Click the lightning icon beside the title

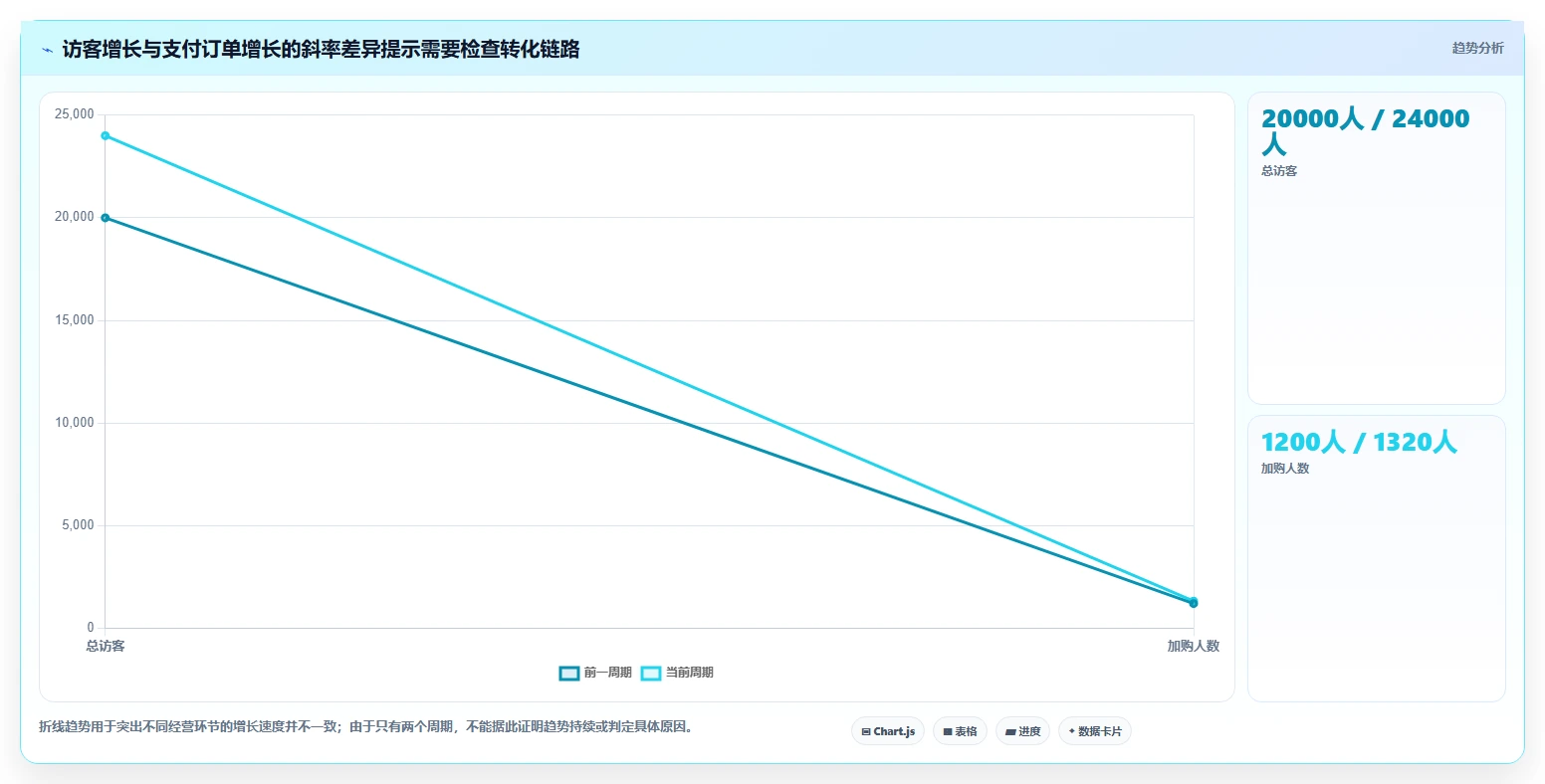point(47,50)
